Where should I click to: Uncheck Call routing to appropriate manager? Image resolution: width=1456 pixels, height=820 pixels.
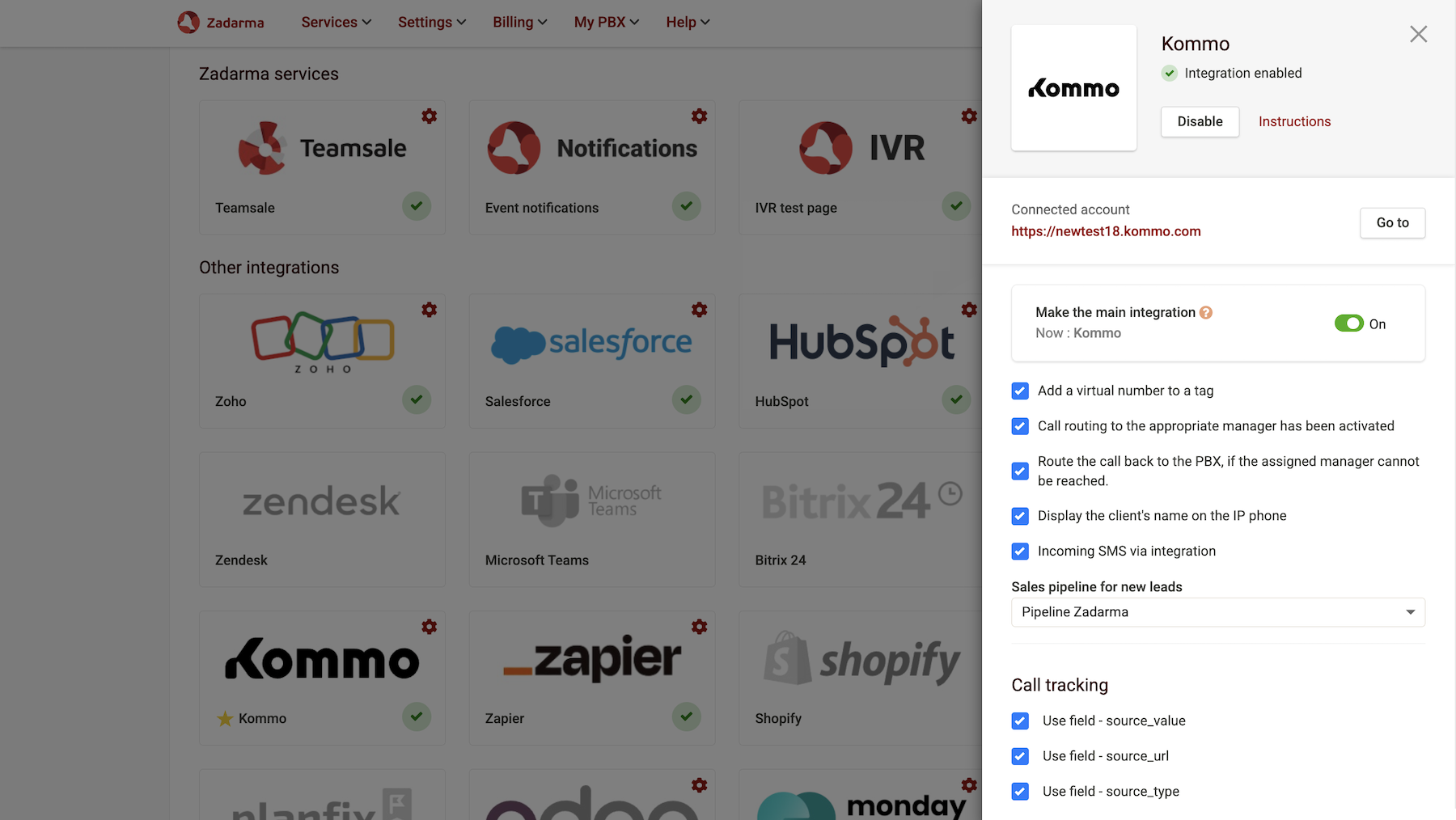pos(1021,426)
